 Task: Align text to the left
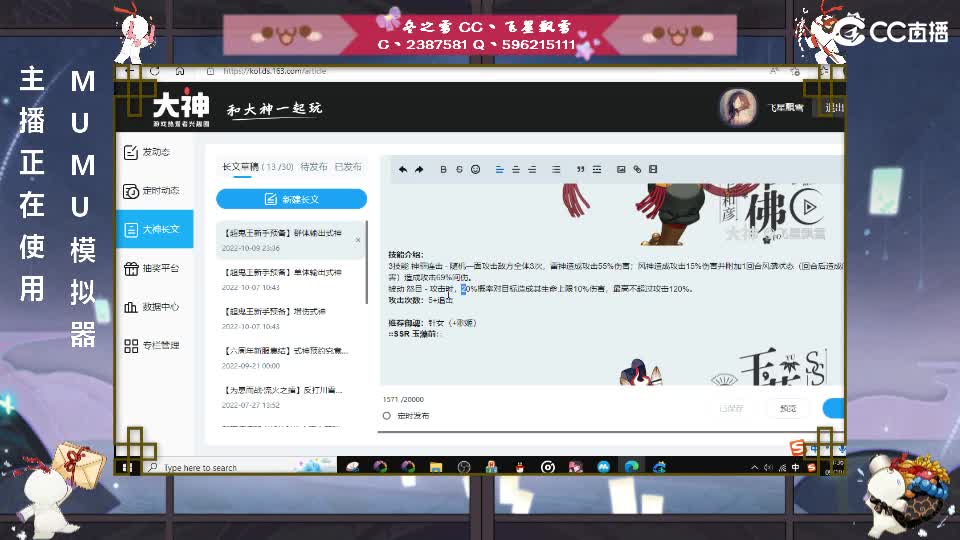pyautogui.click(x=500, y=170)
